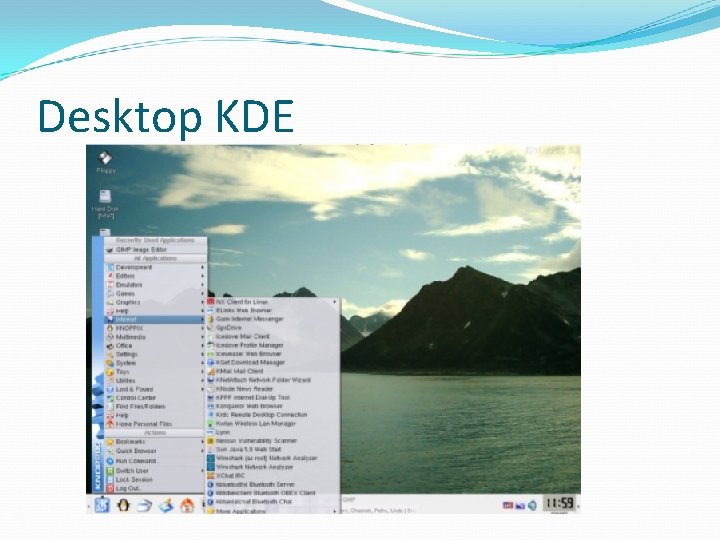Image resolution: width=720 pixels, height=540 pixels.
Task: Launch Wireshark (as root) Network Analyzer
Action: [x=273, y=458]
